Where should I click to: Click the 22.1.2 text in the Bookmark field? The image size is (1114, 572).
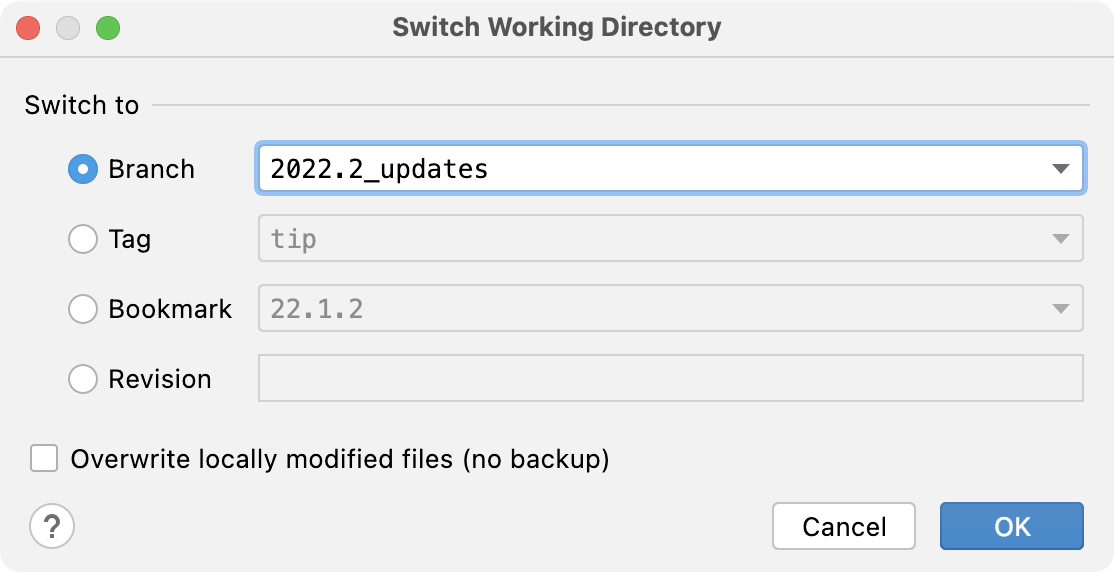coord(316,309)
